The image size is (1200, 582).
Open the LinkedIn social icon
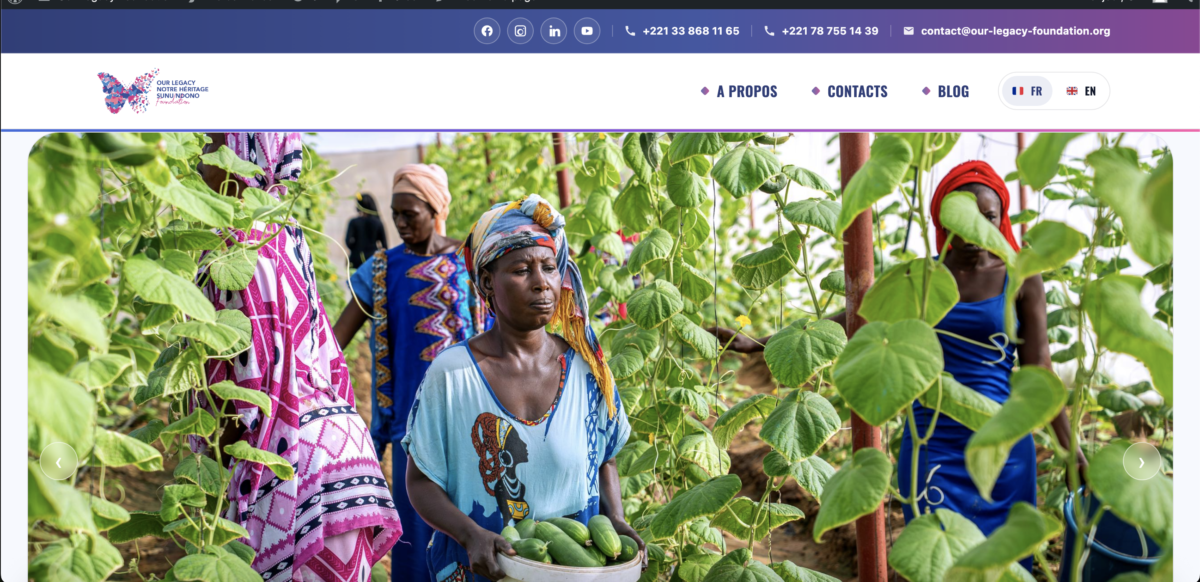coord(554,31)
